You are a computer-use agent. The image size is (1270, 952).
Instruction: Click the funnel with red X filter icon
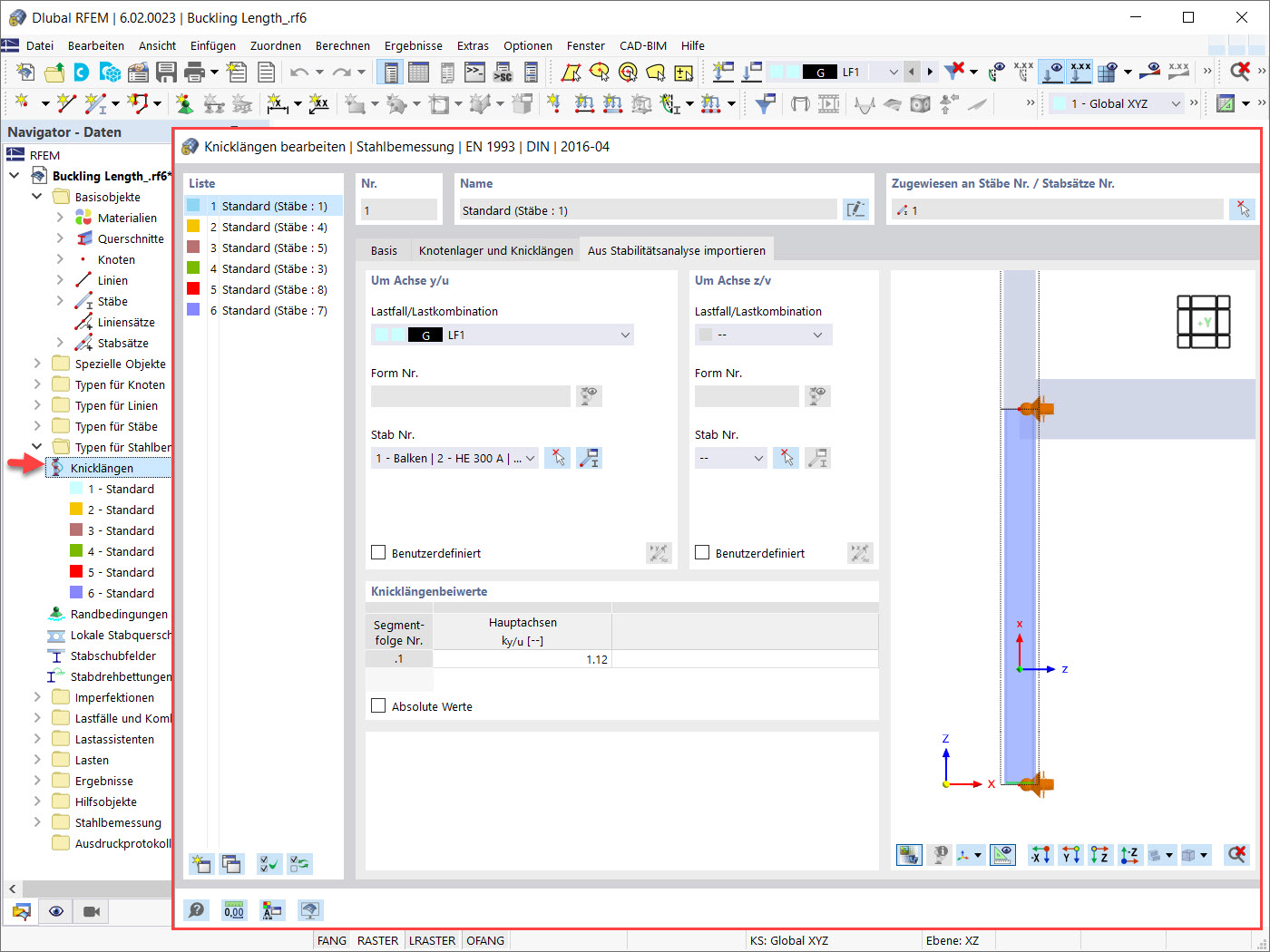(953, 72)
